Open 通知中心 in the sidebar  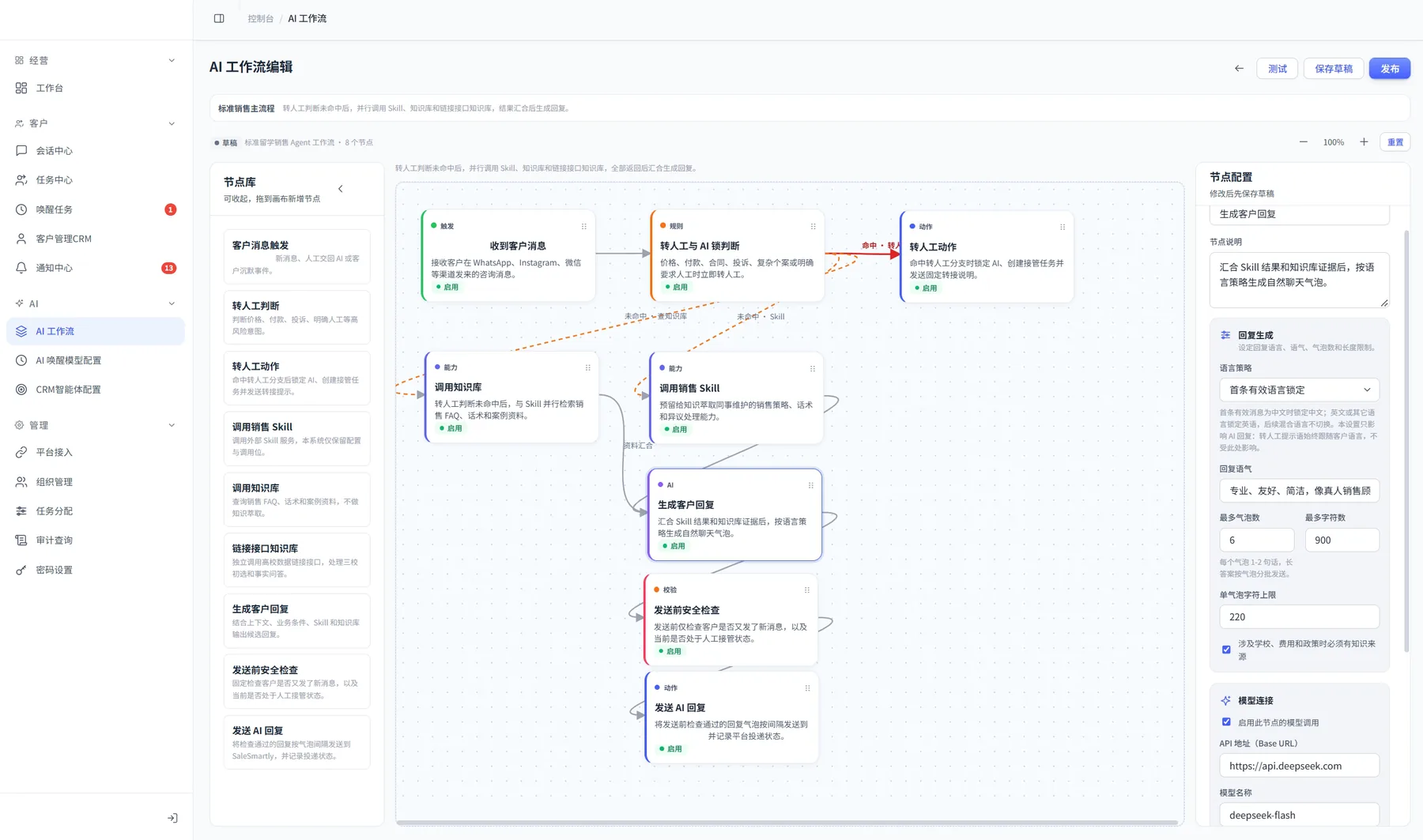click(x=96, y=268)
